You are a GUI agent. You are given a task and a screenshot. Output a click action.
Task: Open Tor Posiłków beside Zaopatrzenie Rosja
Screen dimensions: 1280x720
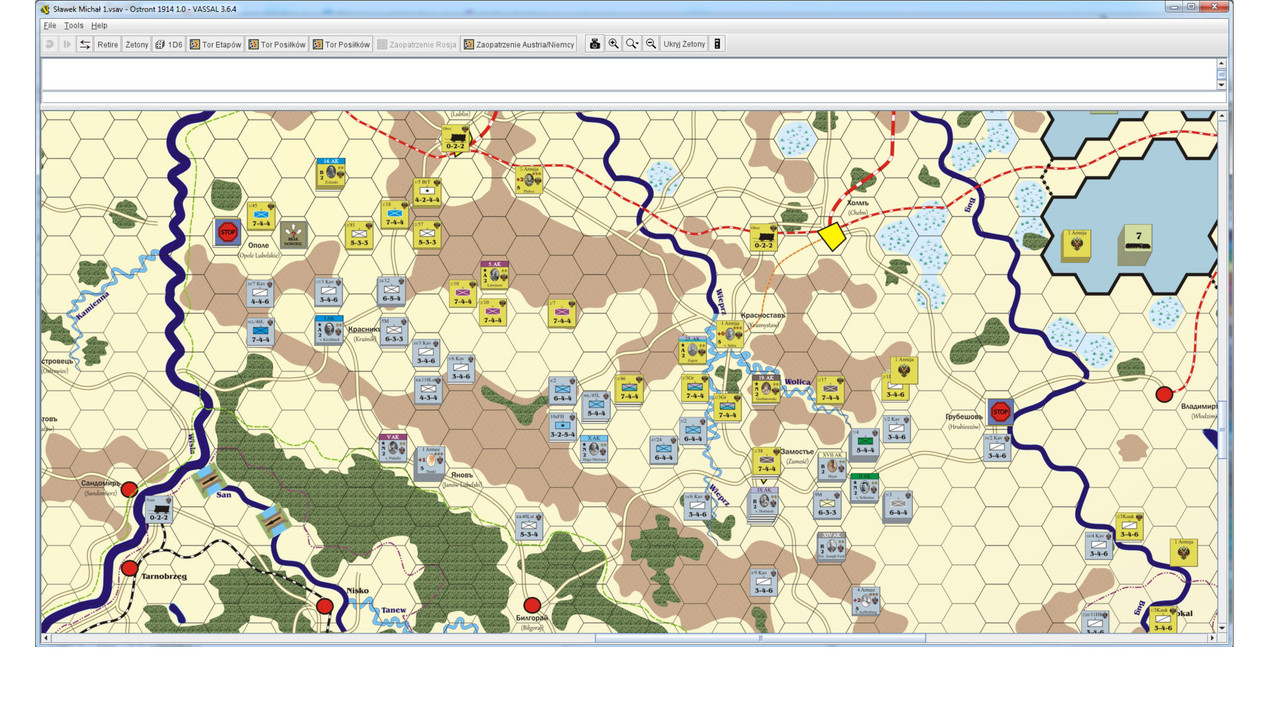tap(341, 44)
